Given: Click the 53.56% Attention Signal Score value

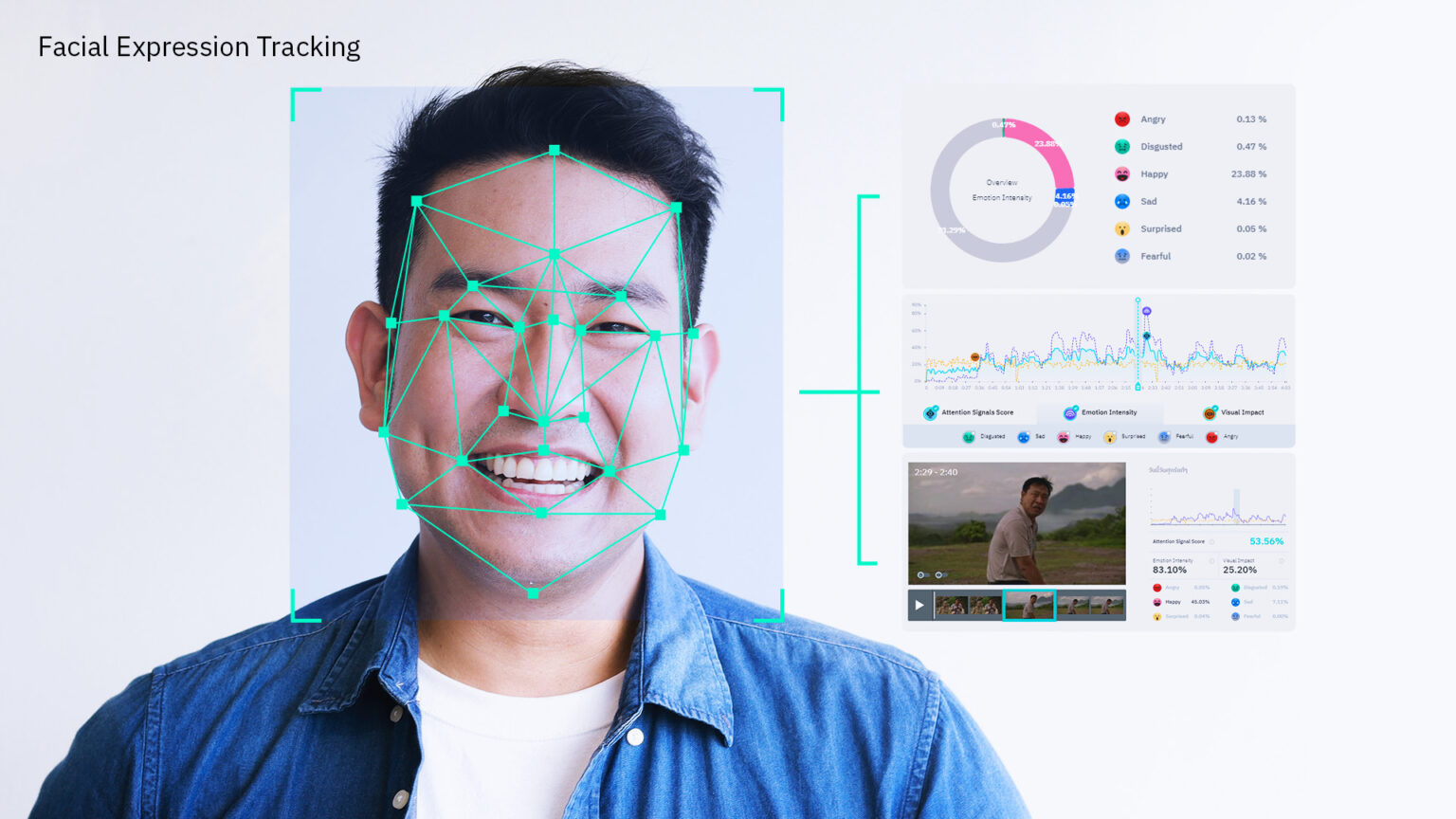Looking at the screenshot, I should [1265, 541].
